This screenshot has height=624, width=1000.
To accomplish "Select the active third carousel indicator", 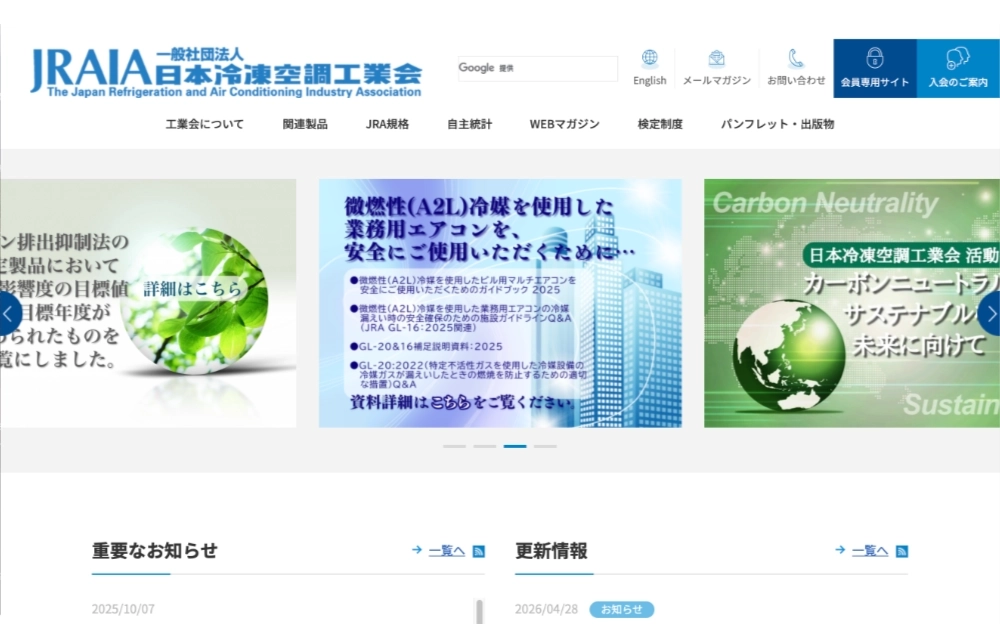I will point(515,446).
